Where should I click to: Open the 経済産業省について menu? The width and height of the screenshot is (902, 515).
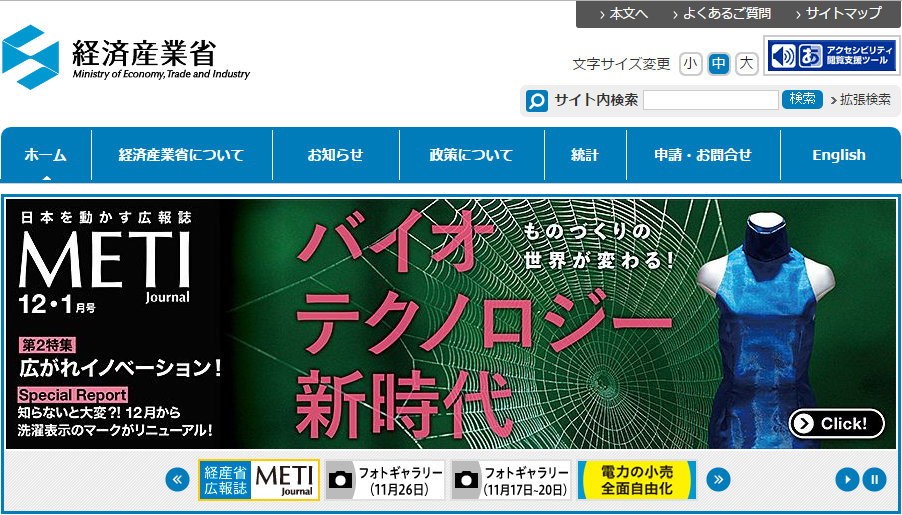(182, 155)
